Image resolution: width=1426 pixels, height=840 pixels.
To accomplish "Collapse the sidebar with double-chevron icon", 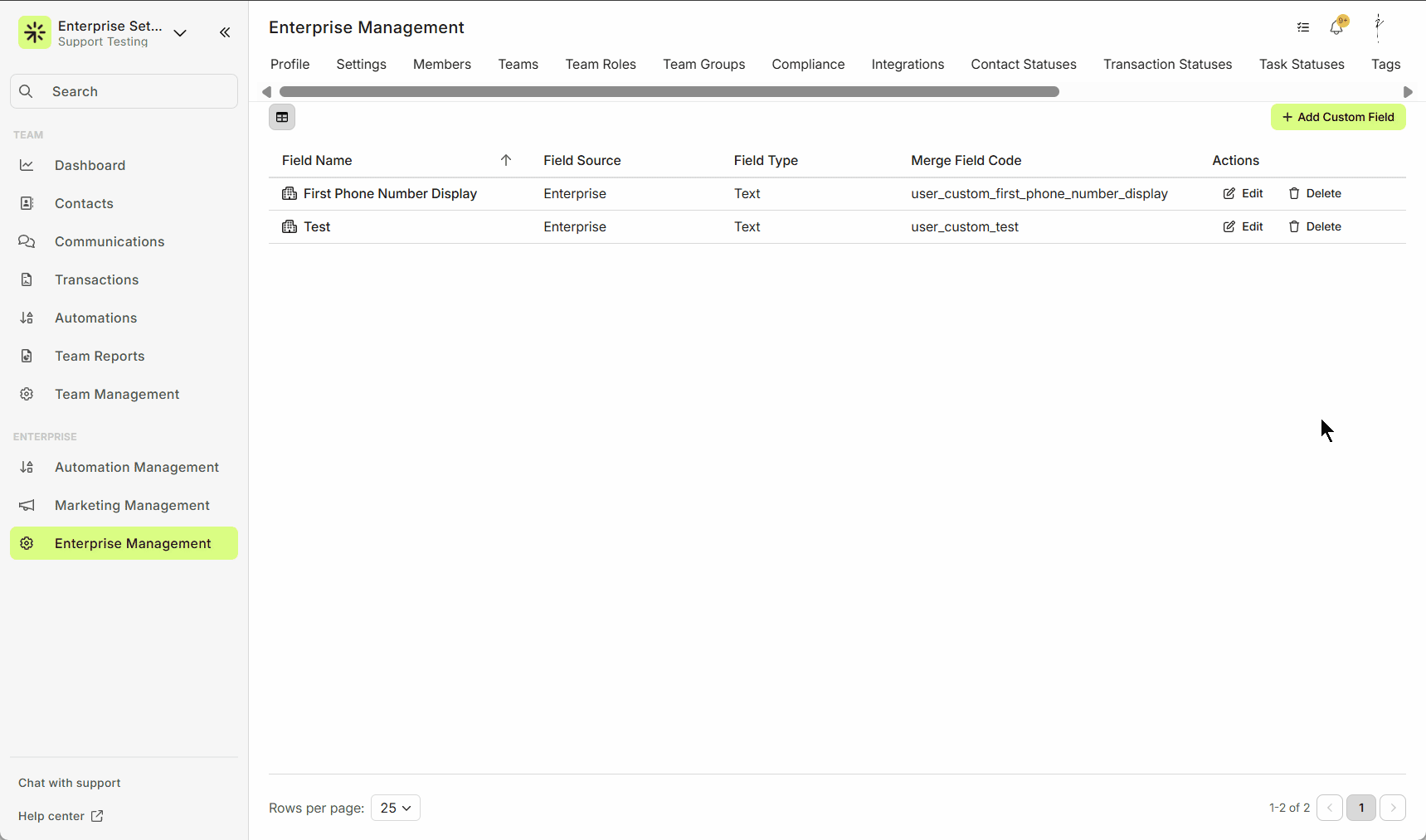I will 225,32.
